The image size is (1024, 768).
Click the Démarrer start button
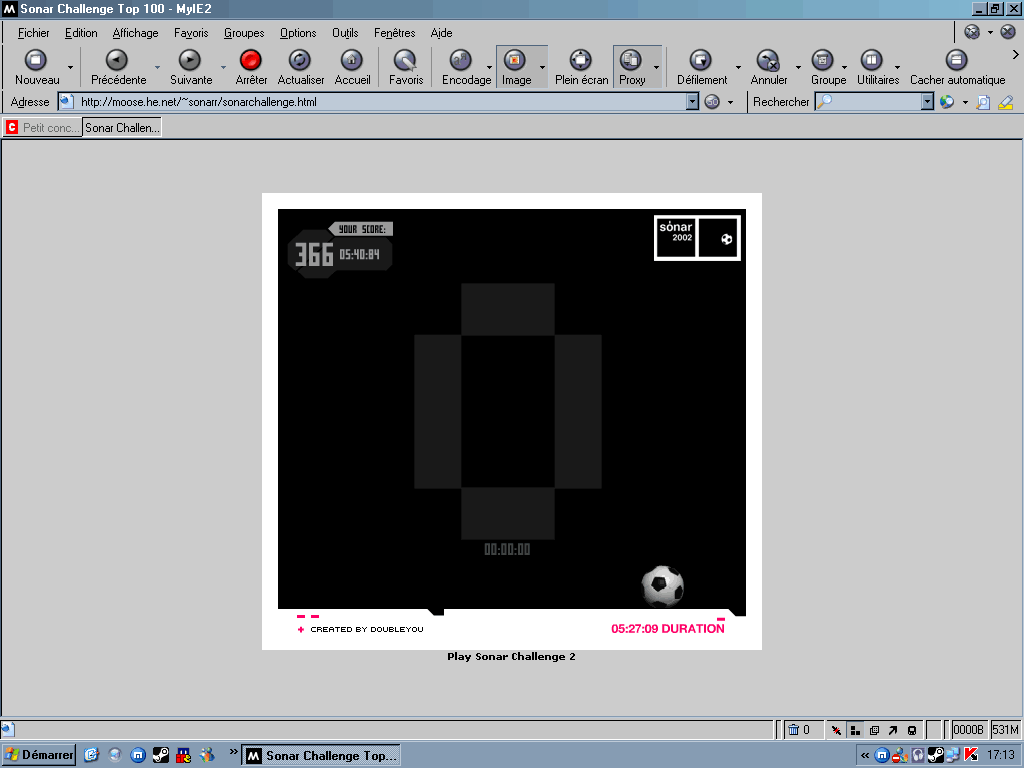click(40, 755)
